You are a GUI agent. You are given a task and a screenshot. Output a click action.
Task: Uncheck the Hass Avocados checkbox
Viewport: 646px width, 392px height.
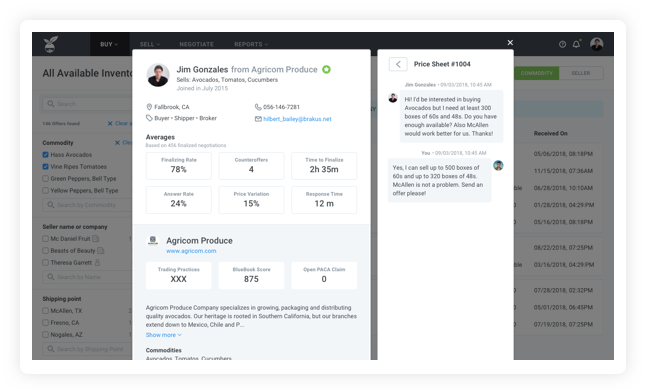(x=45, y=155)
